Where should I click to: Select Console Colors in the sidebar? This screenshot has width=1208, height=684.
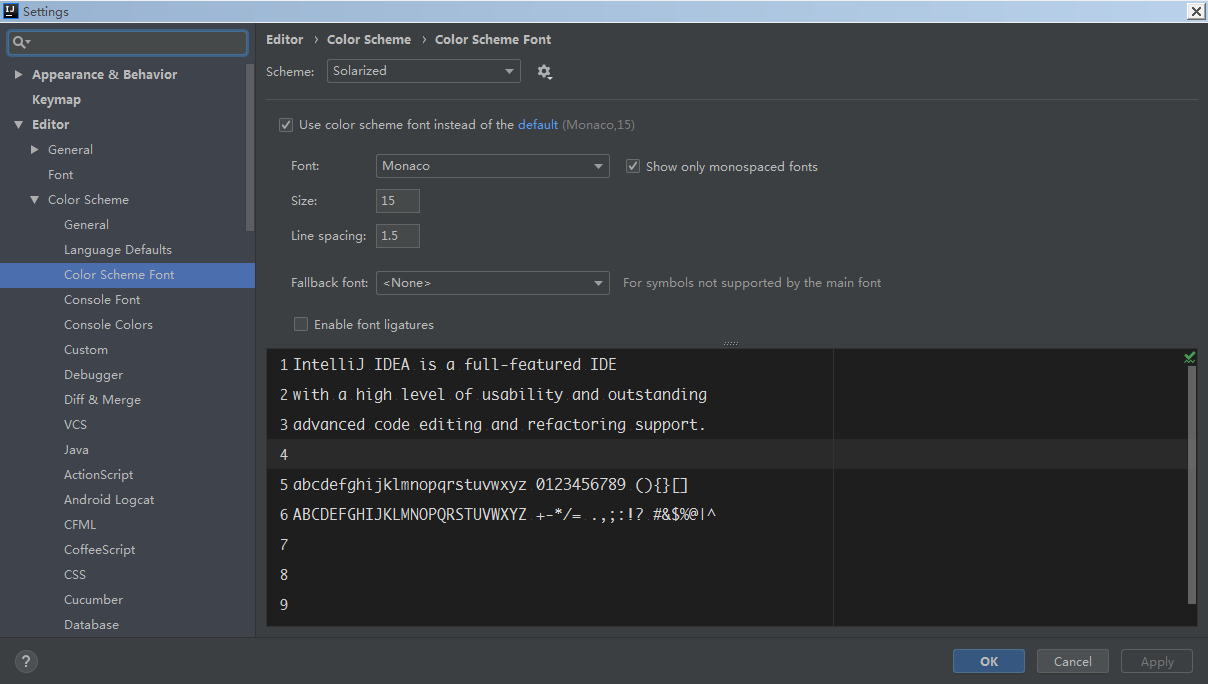(x=108, y=324)
